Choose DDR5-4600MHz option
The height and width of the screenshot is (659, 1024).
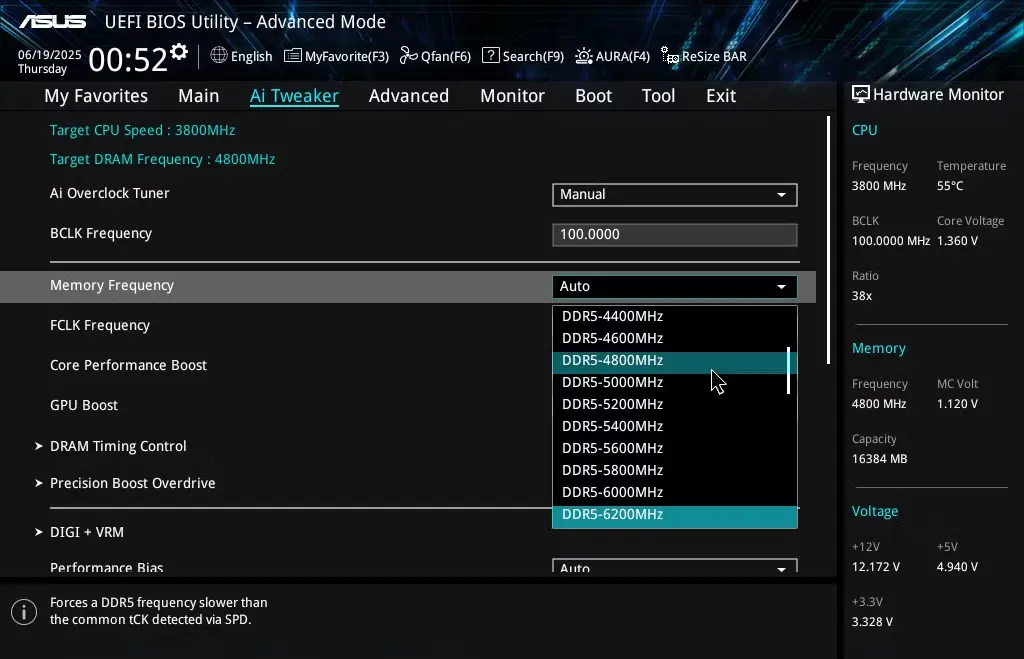(675, 338)
